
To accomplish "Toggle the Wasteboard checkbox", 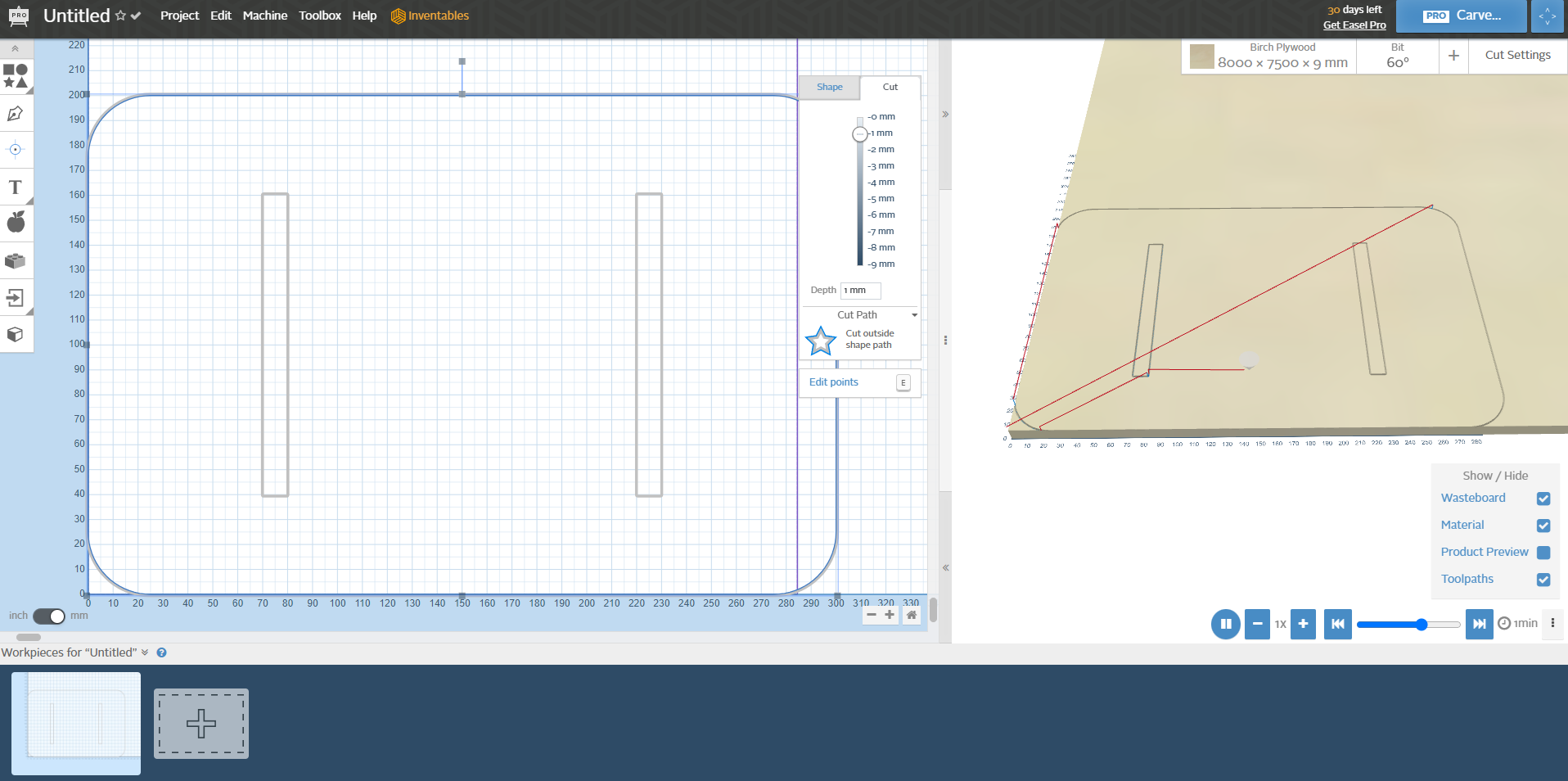I will click(x=1543, y=499).
